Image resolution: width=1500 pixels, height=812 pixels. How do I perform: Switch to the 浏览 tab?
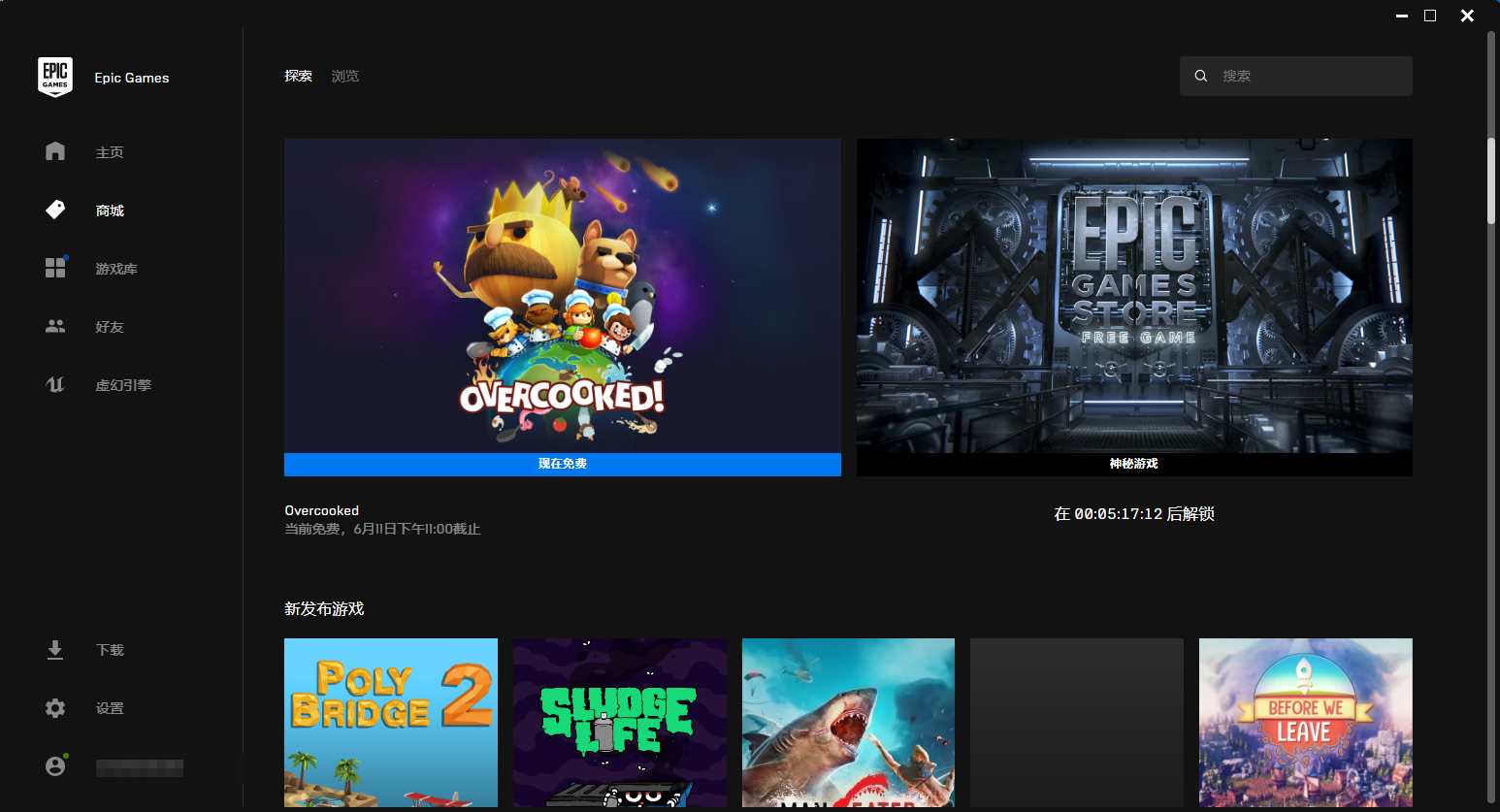tap(344, 76)
